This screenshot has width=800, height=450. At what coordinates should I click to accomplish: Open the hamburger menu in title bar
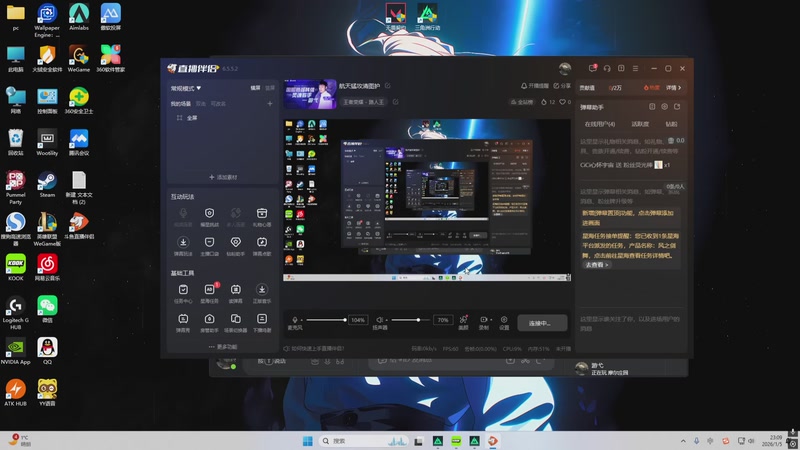(635, 68)
